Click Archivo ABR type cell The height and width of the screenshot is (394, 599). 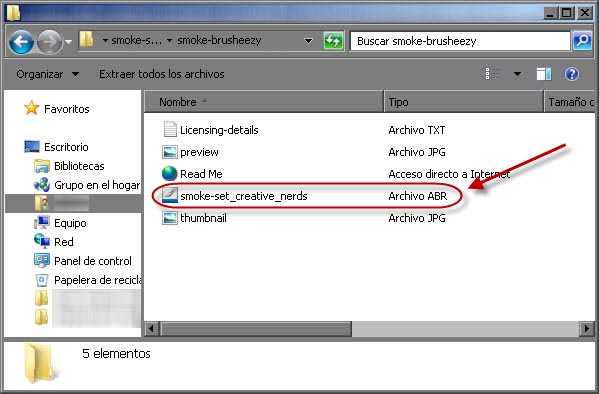click(418, 196)
